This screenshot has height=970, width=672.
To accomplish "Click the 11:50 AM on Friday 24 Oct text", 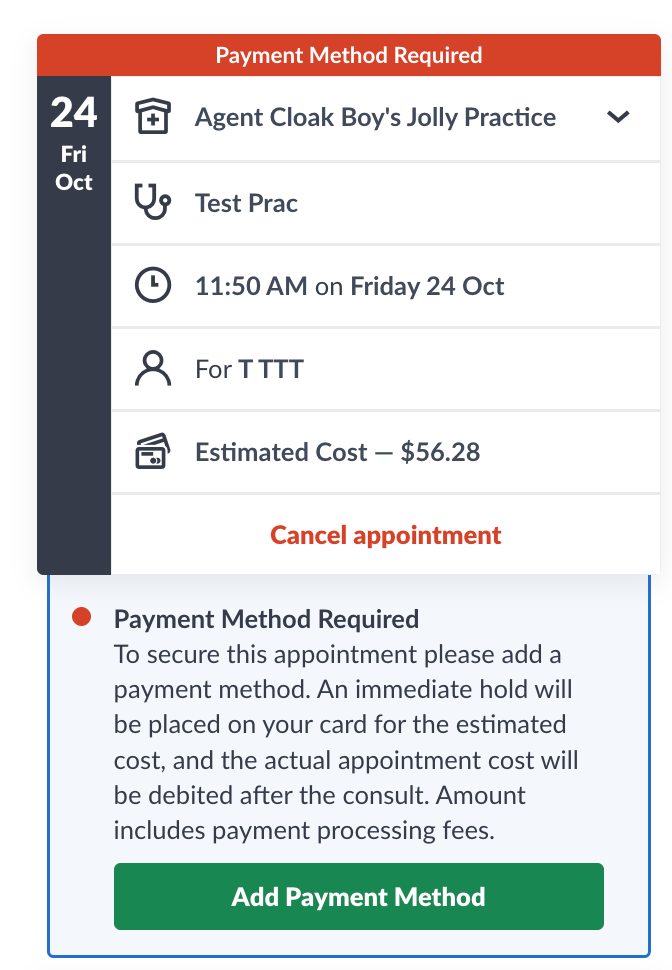I will [349, 287].
